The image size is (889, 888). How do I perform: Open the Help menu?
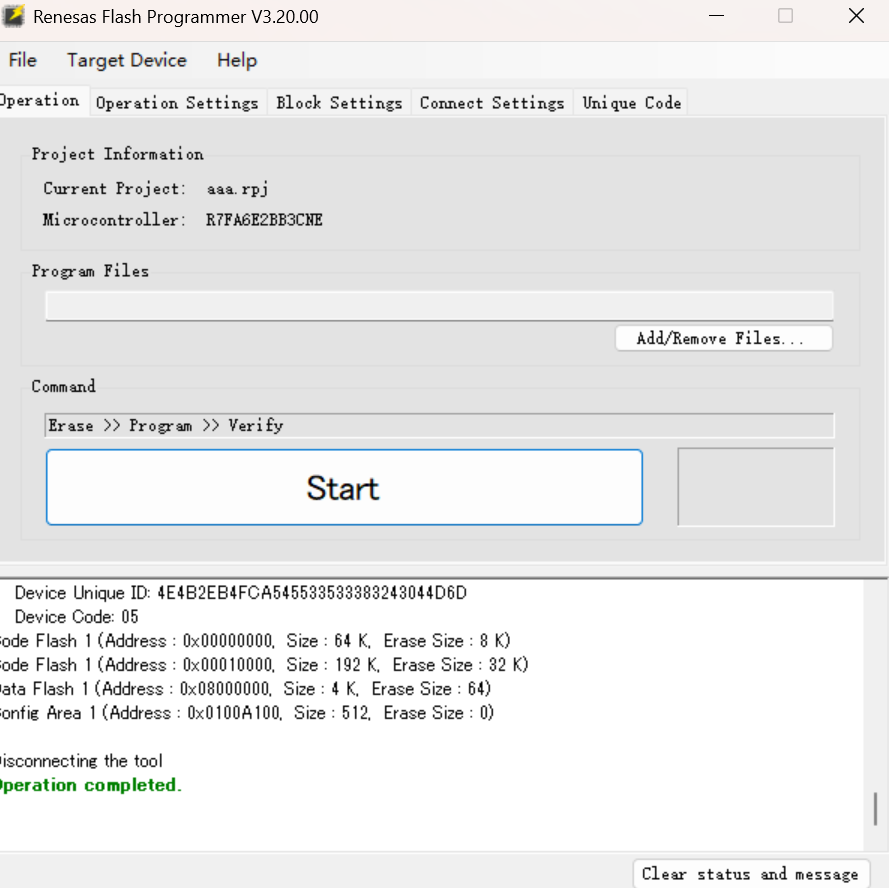(x=237, y=60)
